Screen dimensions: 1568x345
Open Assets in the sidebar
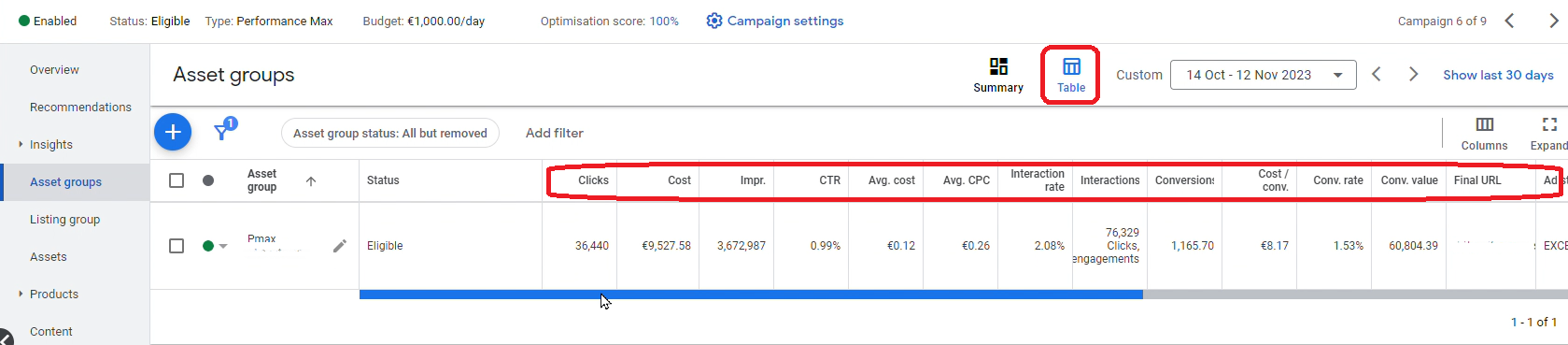coord(48,256)
